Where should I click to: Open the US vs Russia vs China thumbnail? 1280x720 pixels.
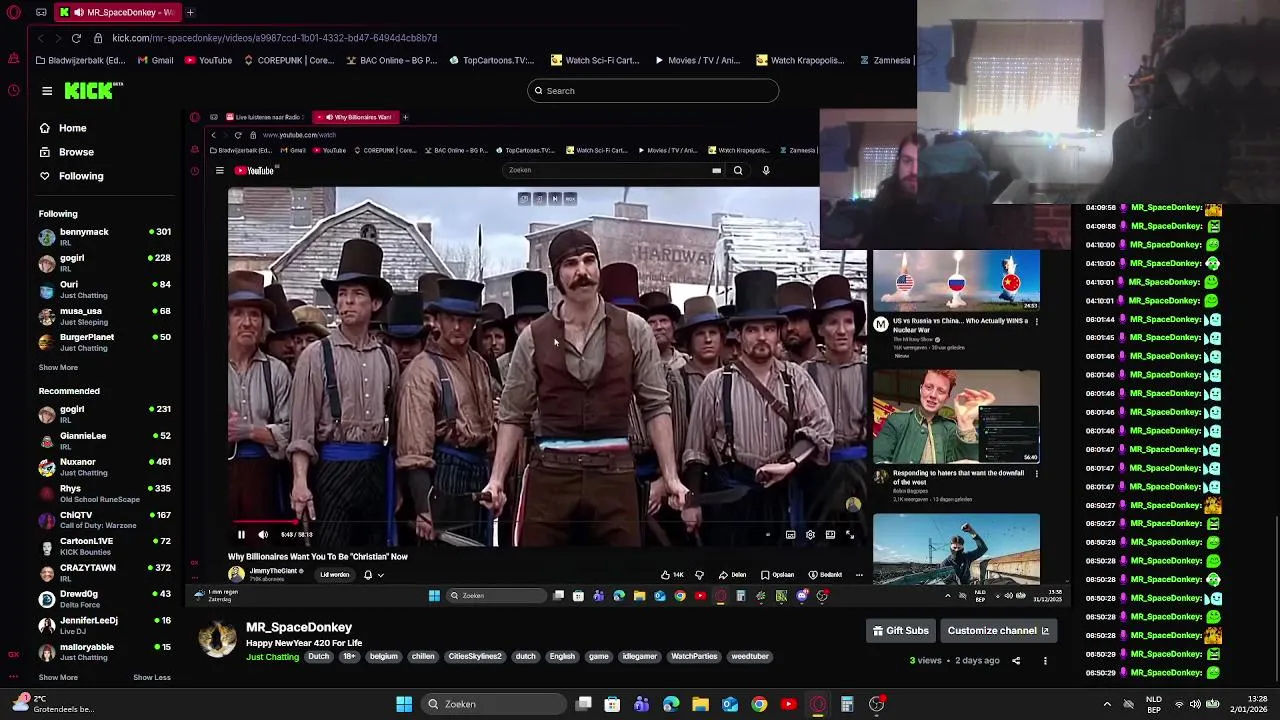[x=956, y=280]
